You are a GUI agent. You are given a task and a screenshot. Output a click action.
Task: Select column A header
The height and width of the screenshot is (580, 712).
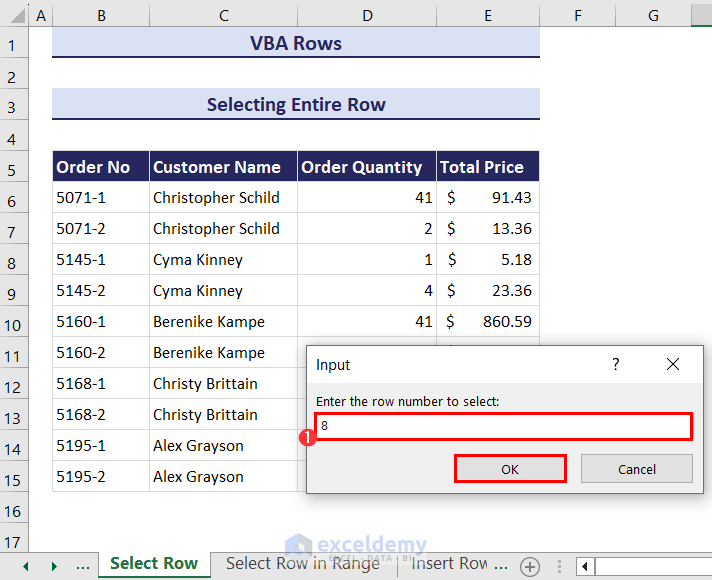(41, 15)
